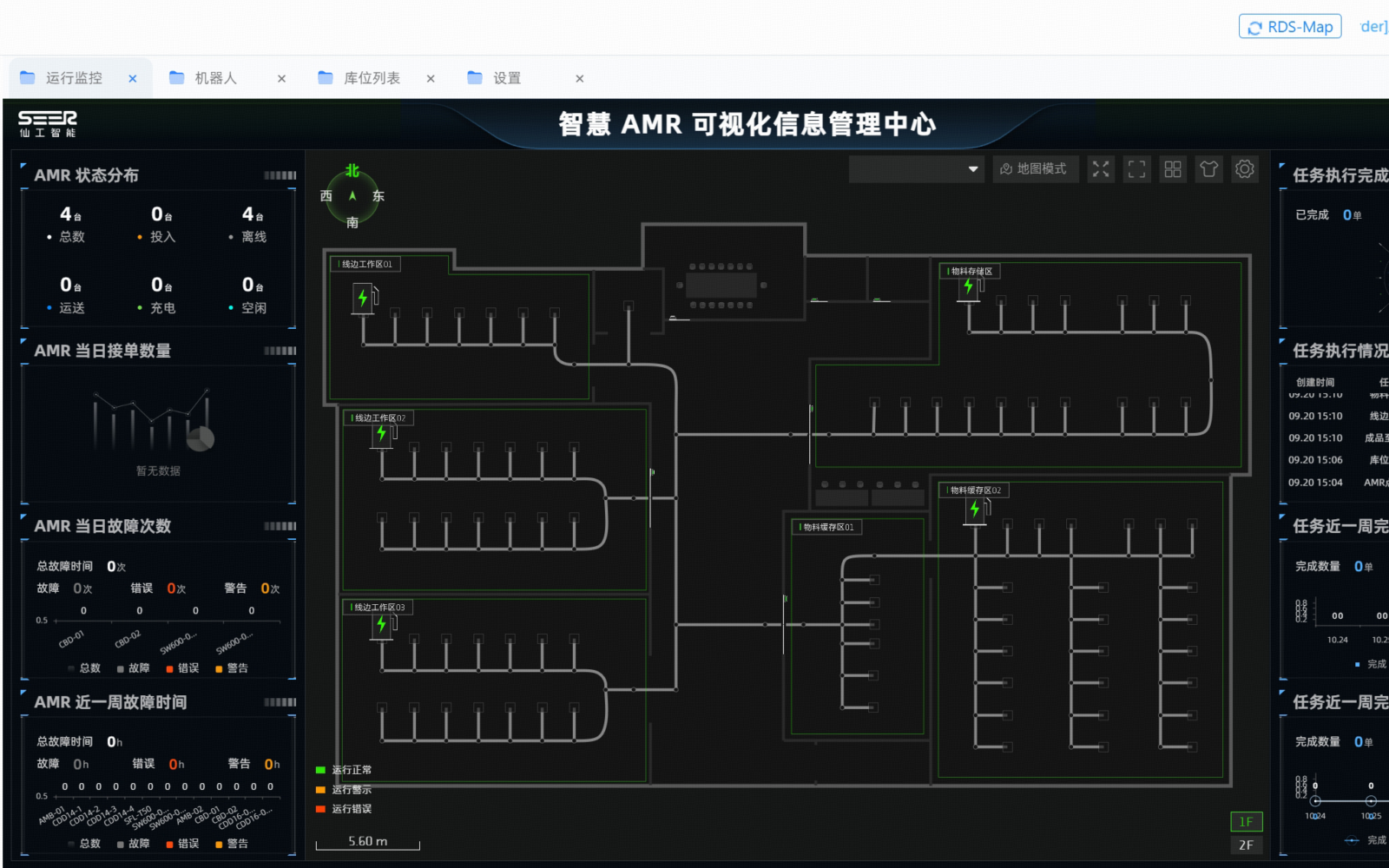Close the 设置 tab
Image resolution: width=1389 pixels, height=868 pixels.
(x=580, y=78)
